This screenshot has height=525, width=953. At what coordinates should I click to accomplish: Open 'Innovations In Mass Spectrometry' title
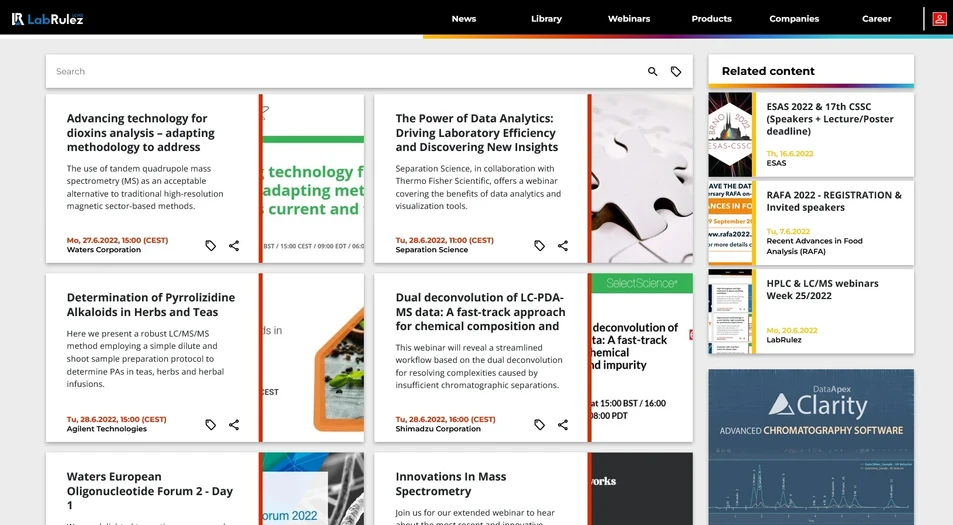(x=450, y=484)
